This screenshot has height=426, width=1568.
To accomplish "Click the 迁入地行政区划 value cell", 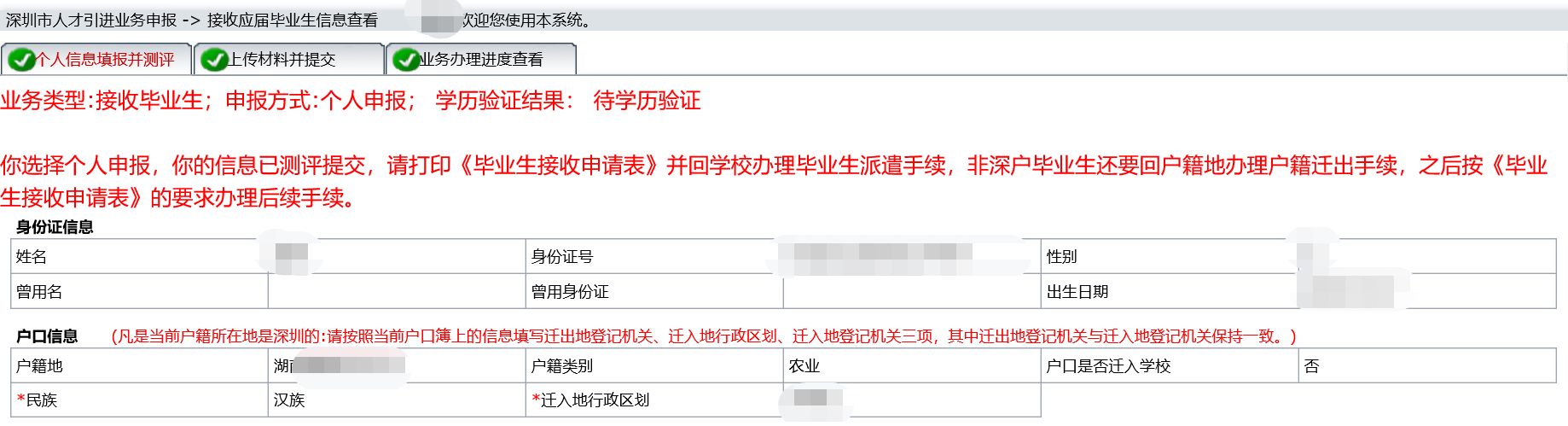I will click(912, 400).
